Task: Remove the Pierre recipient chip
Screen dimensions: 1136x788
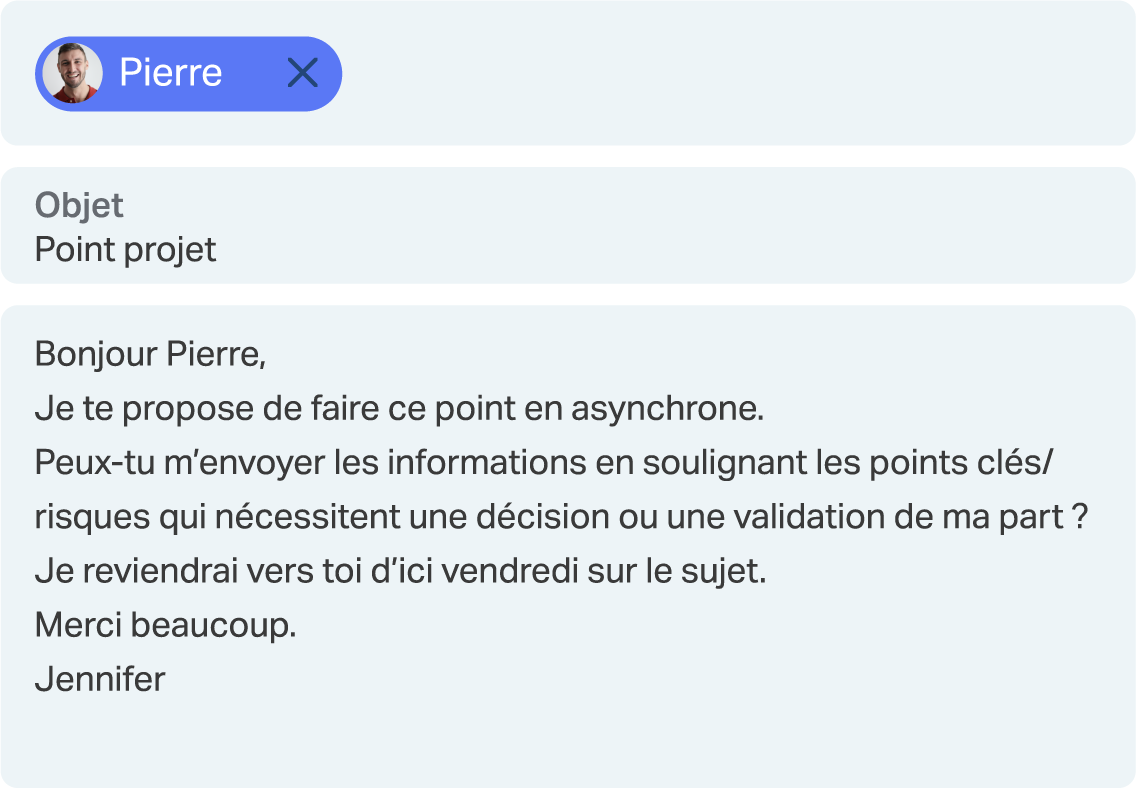Action: (302, 73)
